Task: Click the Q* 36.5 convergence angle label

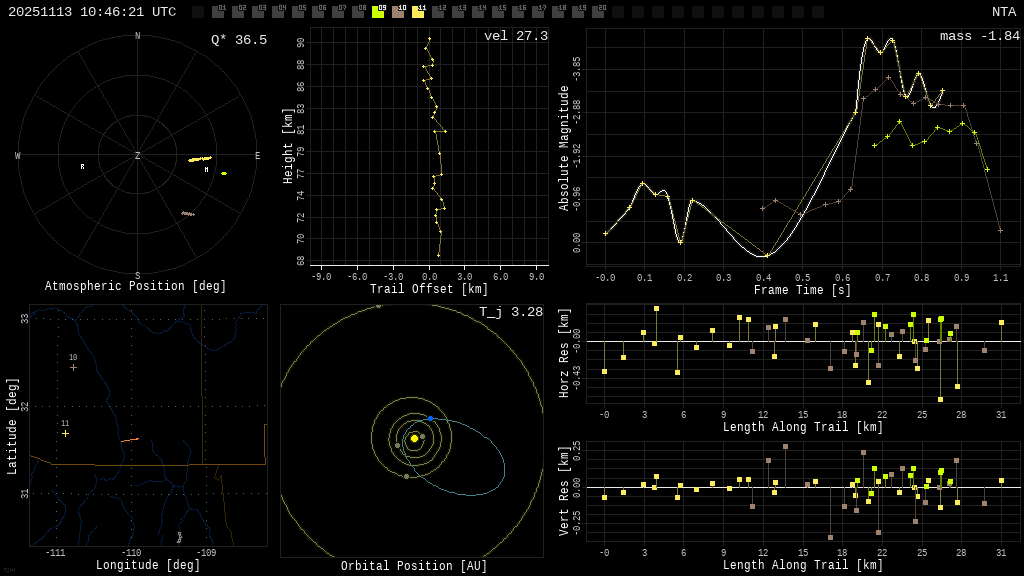Action: [238, 40]
